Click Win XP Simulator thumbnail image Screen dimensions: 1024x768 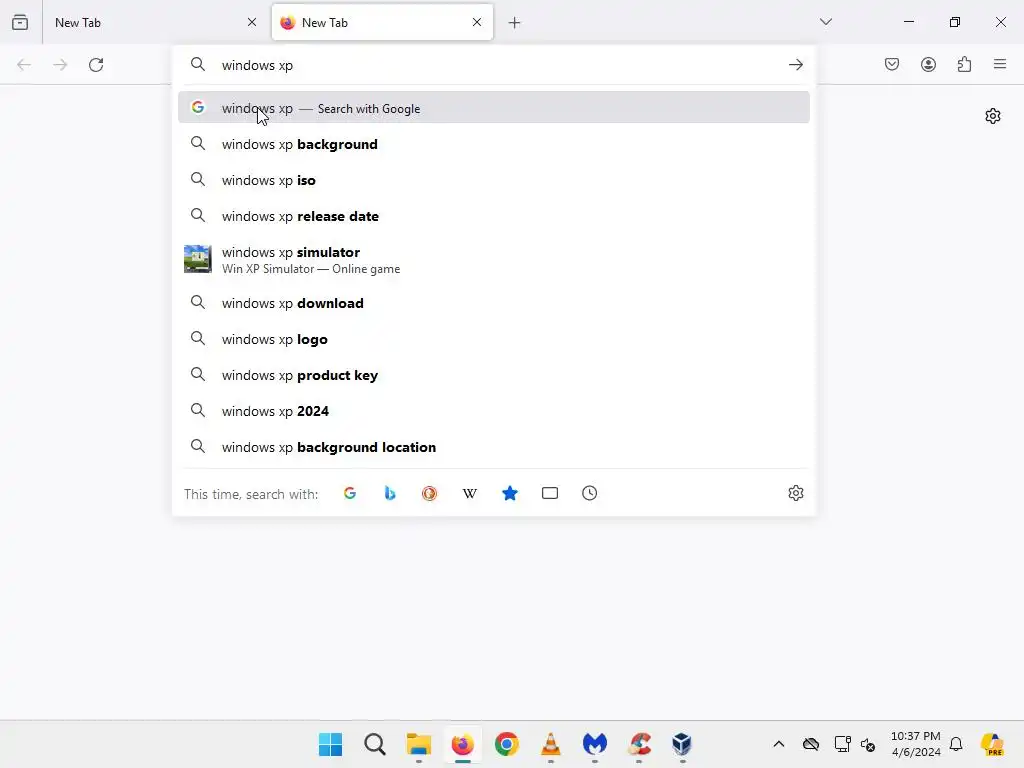pos(197,259)
